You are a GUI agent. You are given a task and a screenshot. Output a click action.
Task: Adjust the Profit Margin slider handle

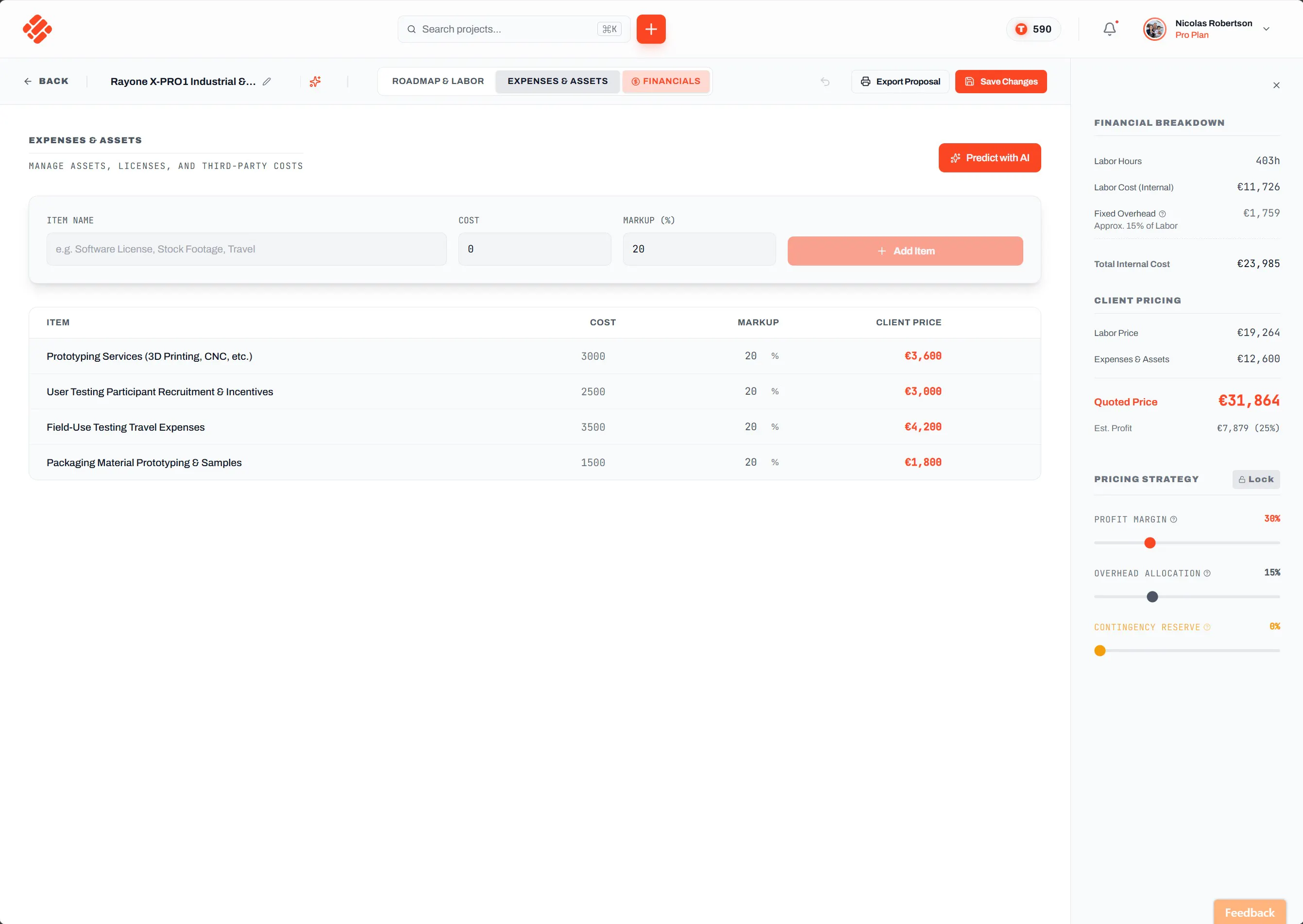pyautogui.click(x=1150, y=543)
